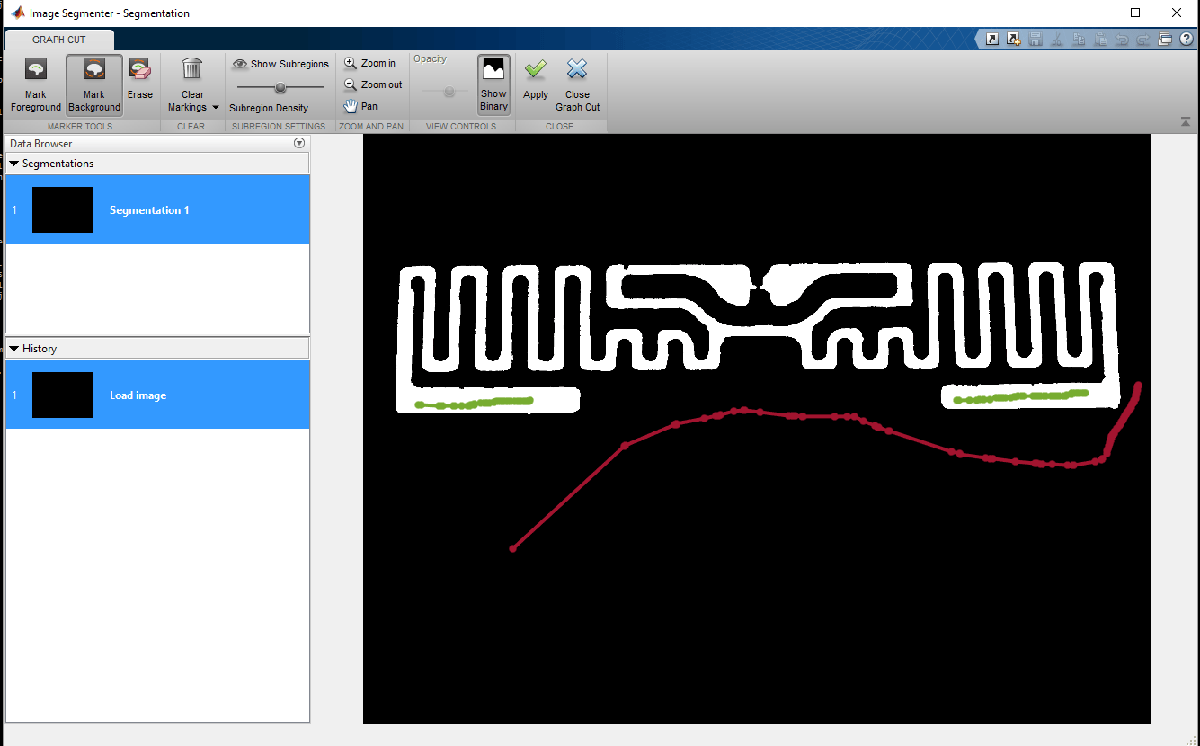The width and height of the screenshot is (1200, 746).
Task: Minimize the toolstrip with collapse arrow
Action: click(x=1185, y=122)
